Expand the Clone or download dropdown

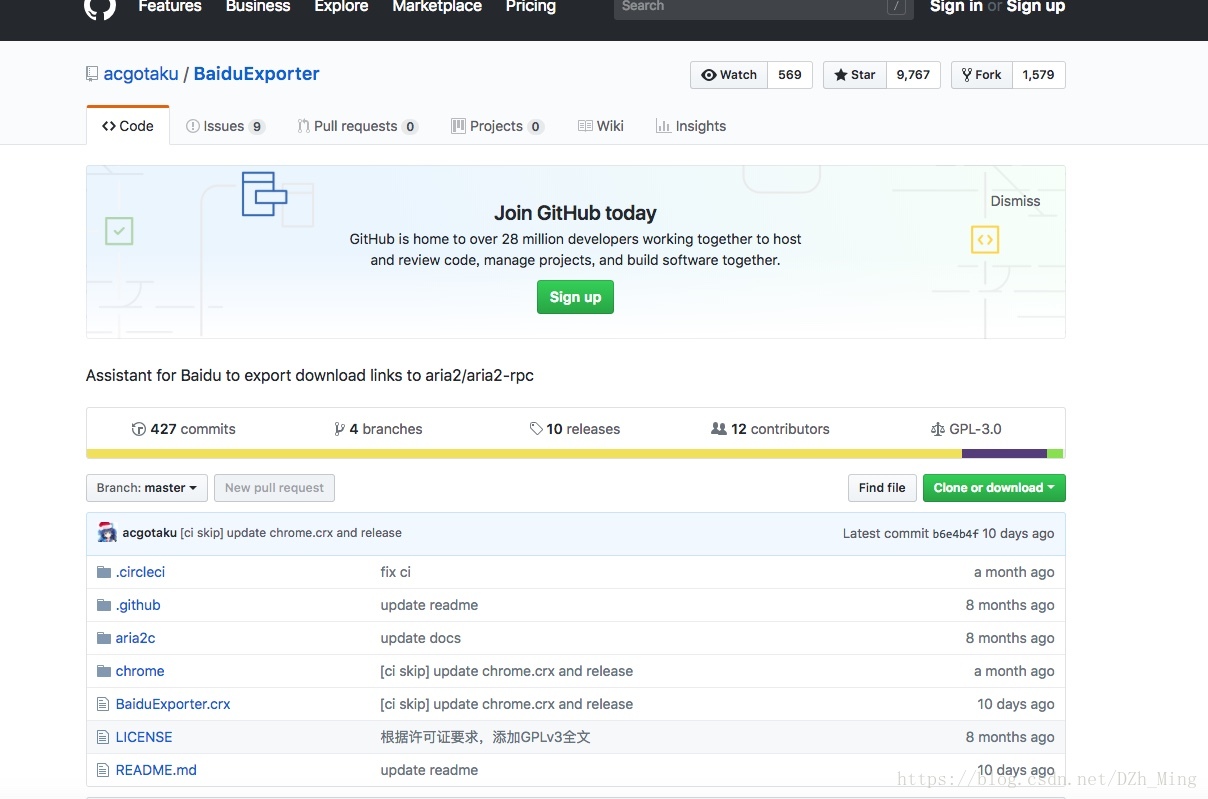point(994,488)
